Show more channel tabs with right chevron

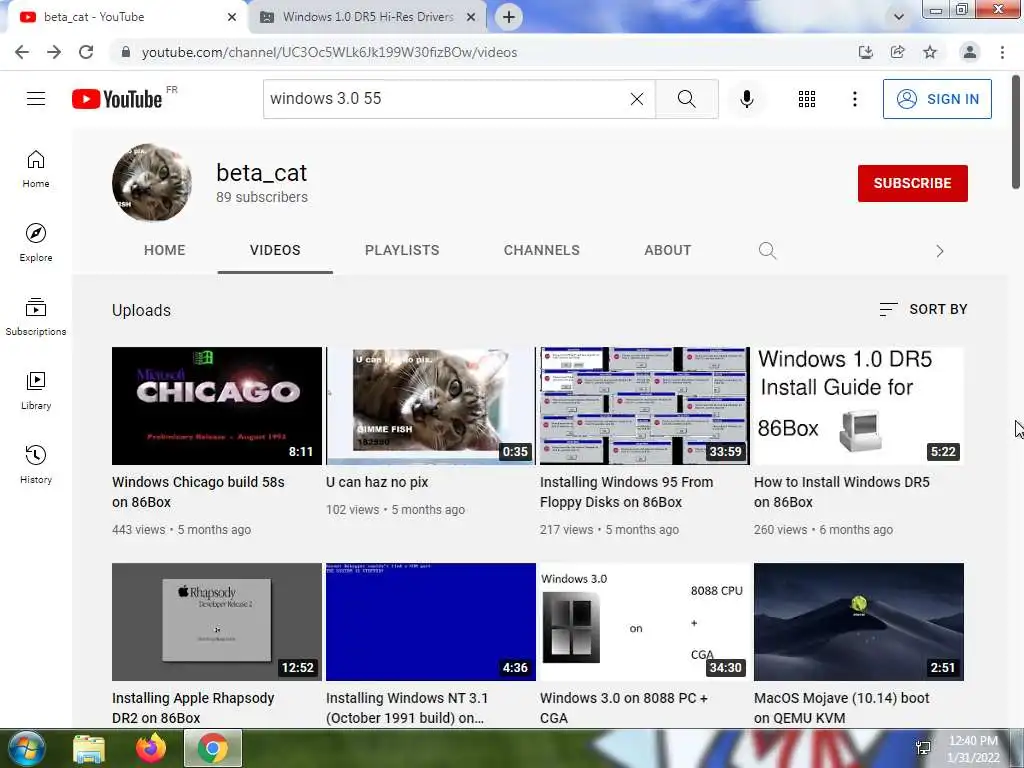pyautogui.click(x=940, y=251)
